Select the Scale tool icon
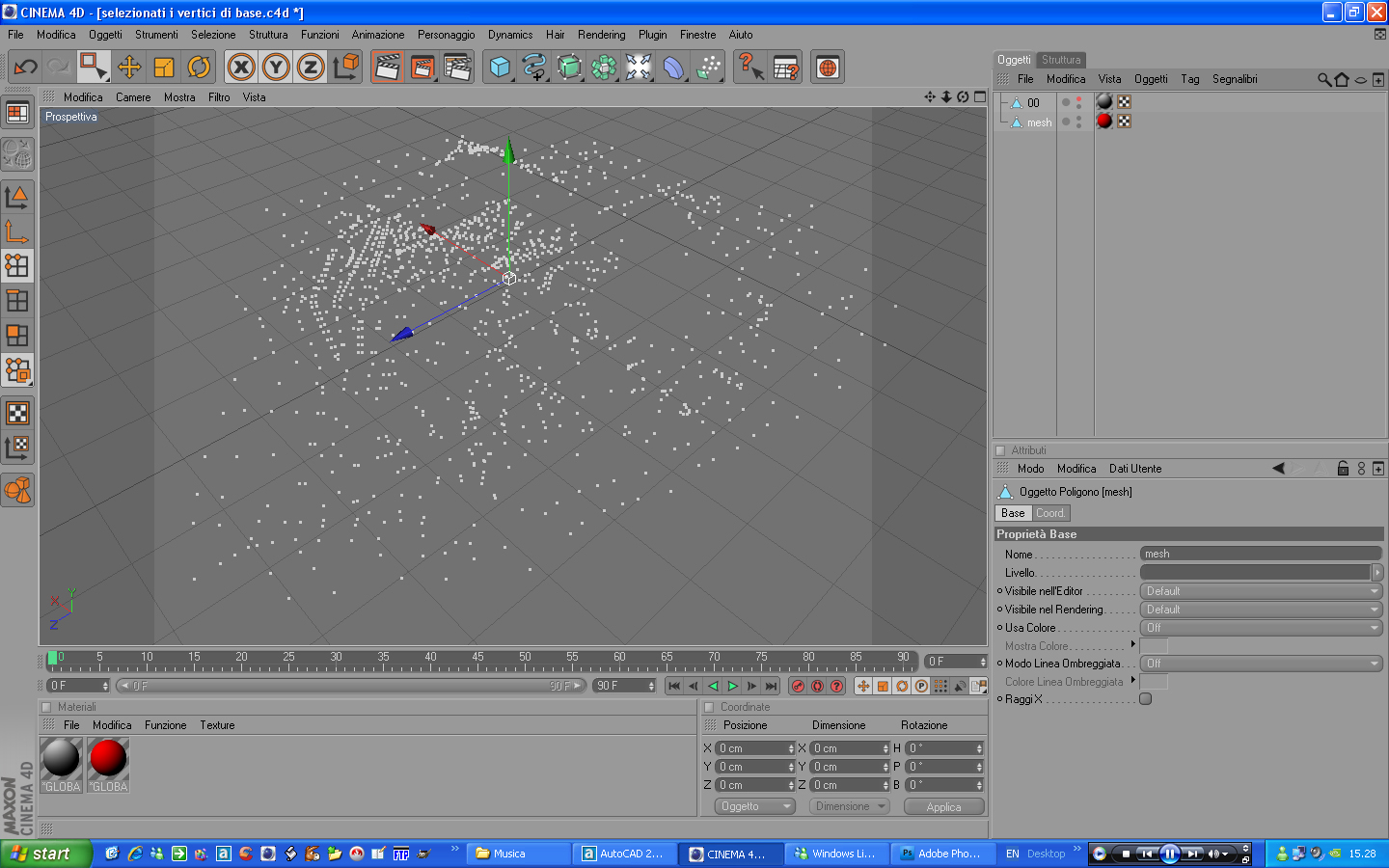1389x868 pixels. [164, 68]
